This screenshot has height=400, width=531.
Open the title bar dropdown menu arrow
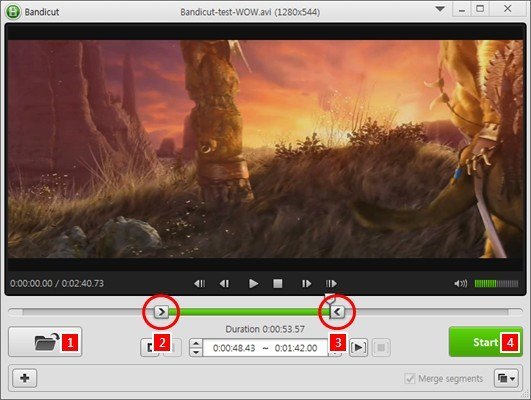coord(440,9)
